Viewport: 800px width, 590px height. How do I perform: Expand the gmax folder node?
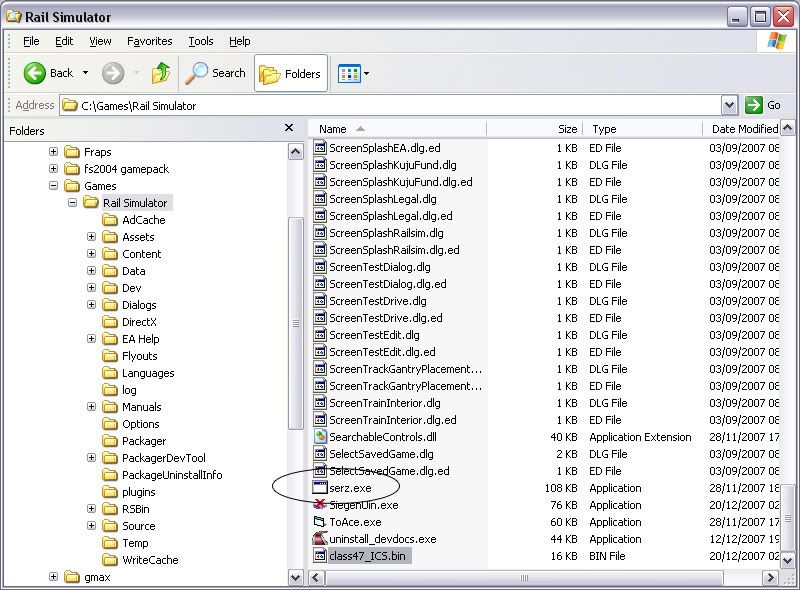click(54, 577)
